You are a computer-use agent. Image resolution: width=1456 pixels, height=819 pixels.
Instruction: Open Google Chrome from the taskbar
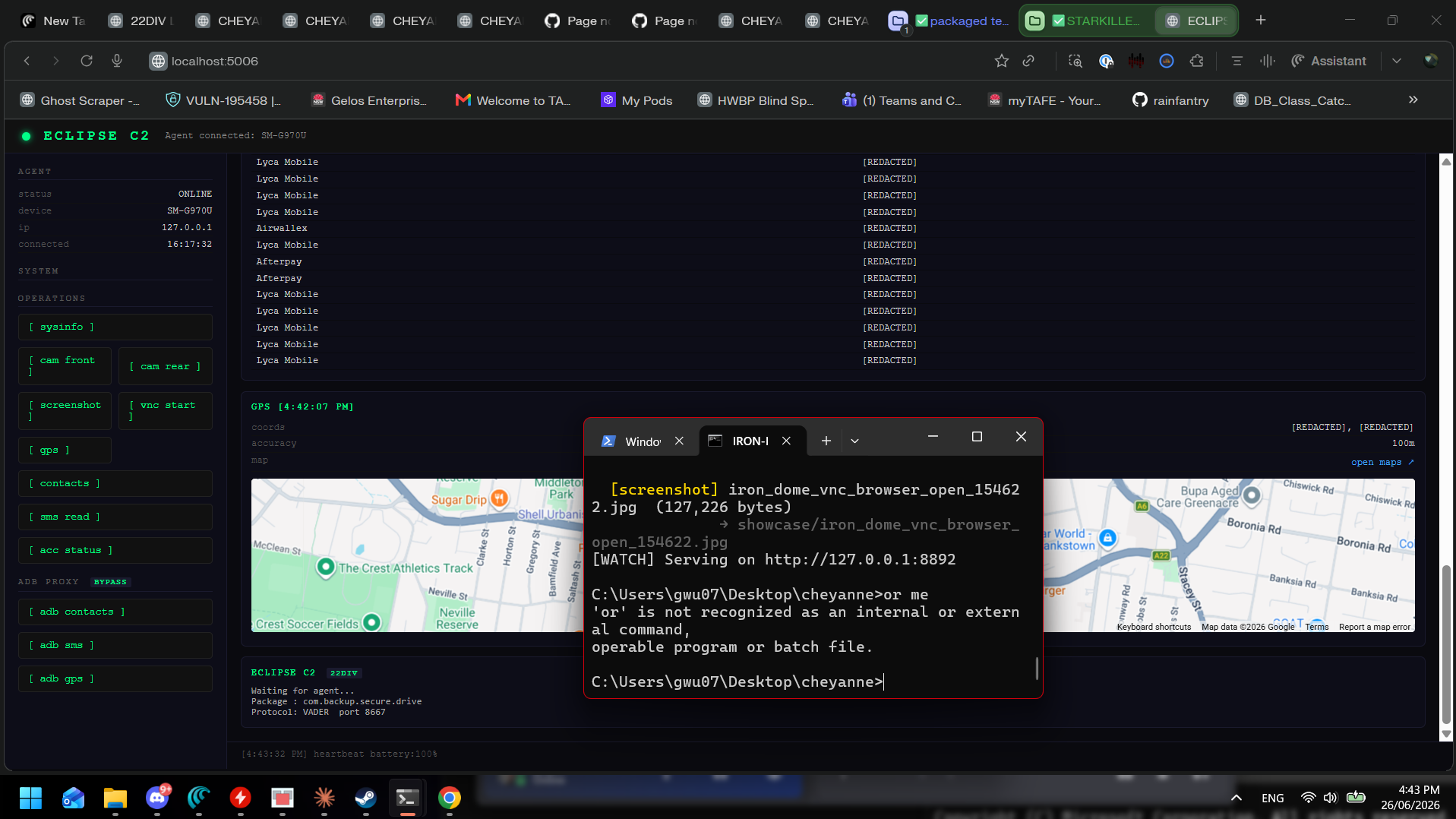pyautogui.click(x=449, y=798)
